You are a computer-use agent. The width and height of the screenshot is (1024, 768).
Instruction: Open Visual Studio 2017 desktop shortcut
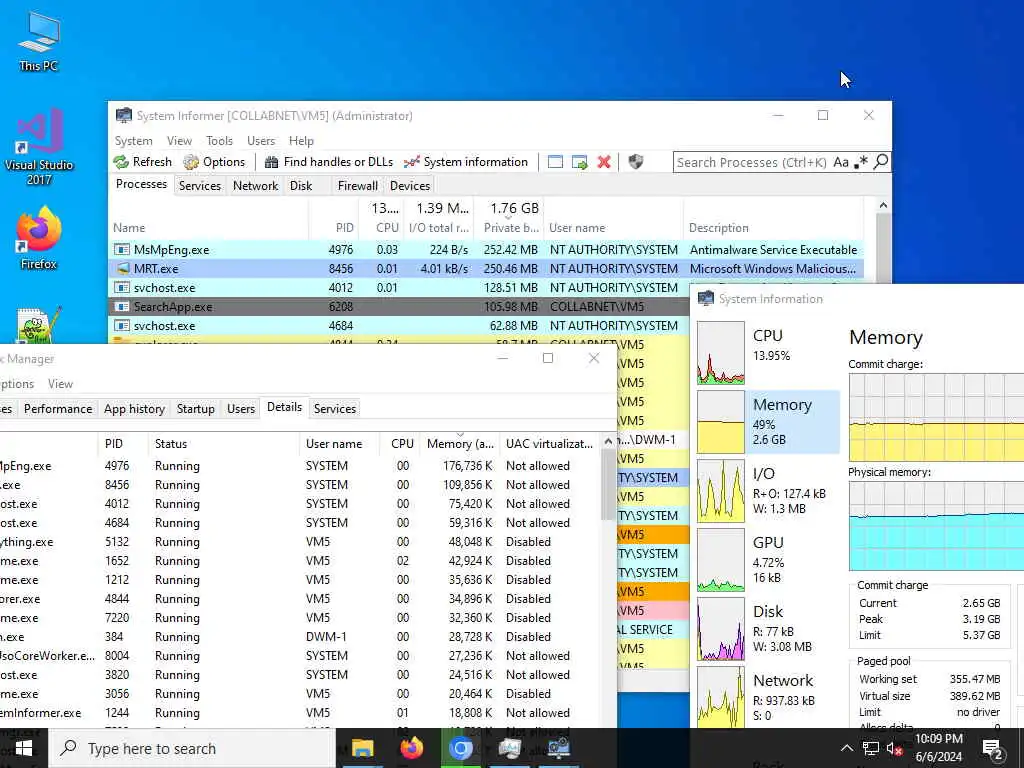click(39, 148)
